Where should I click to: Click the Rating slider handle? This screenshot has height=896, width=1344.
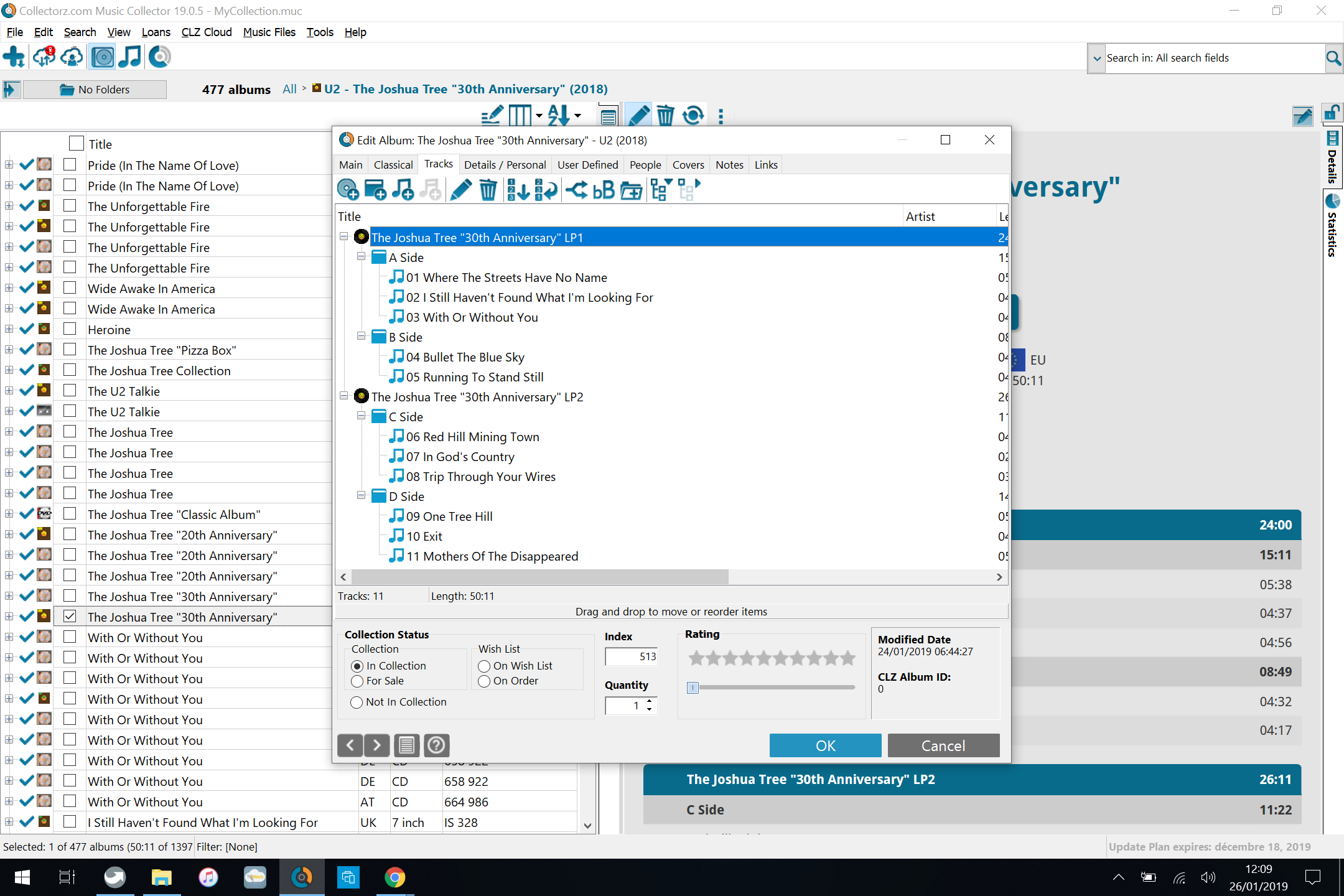693,688
